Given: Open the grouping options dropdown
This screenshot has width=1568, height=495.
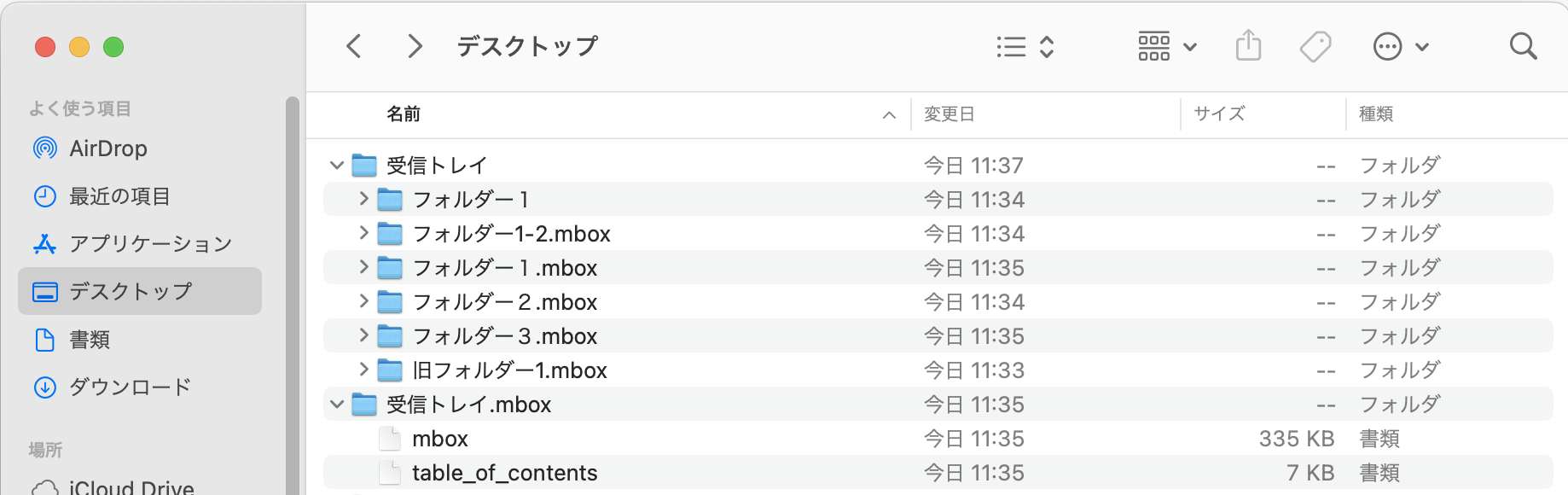Looking at the screenshot, I should tap(1167, 46).
